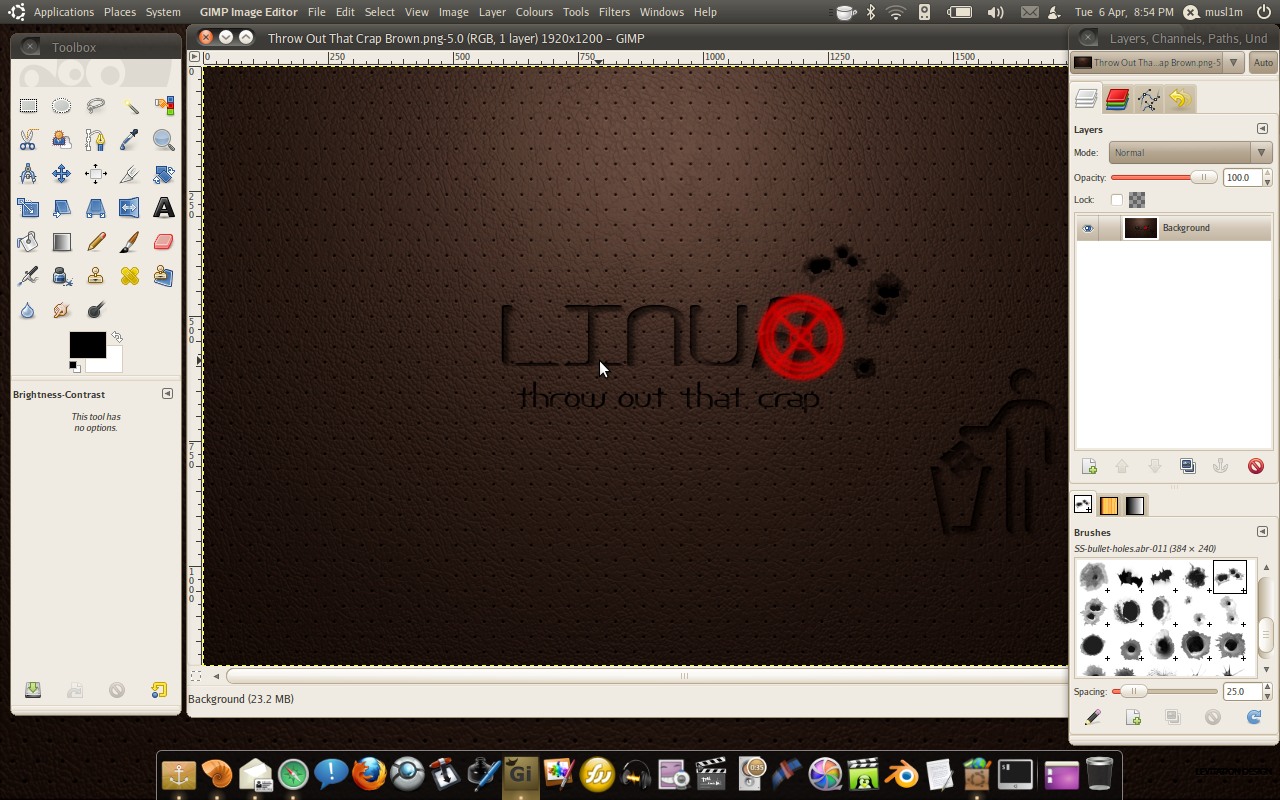Increase brush spacing with stepper arrow
1280x800 pixels.
click(1267, 687)
